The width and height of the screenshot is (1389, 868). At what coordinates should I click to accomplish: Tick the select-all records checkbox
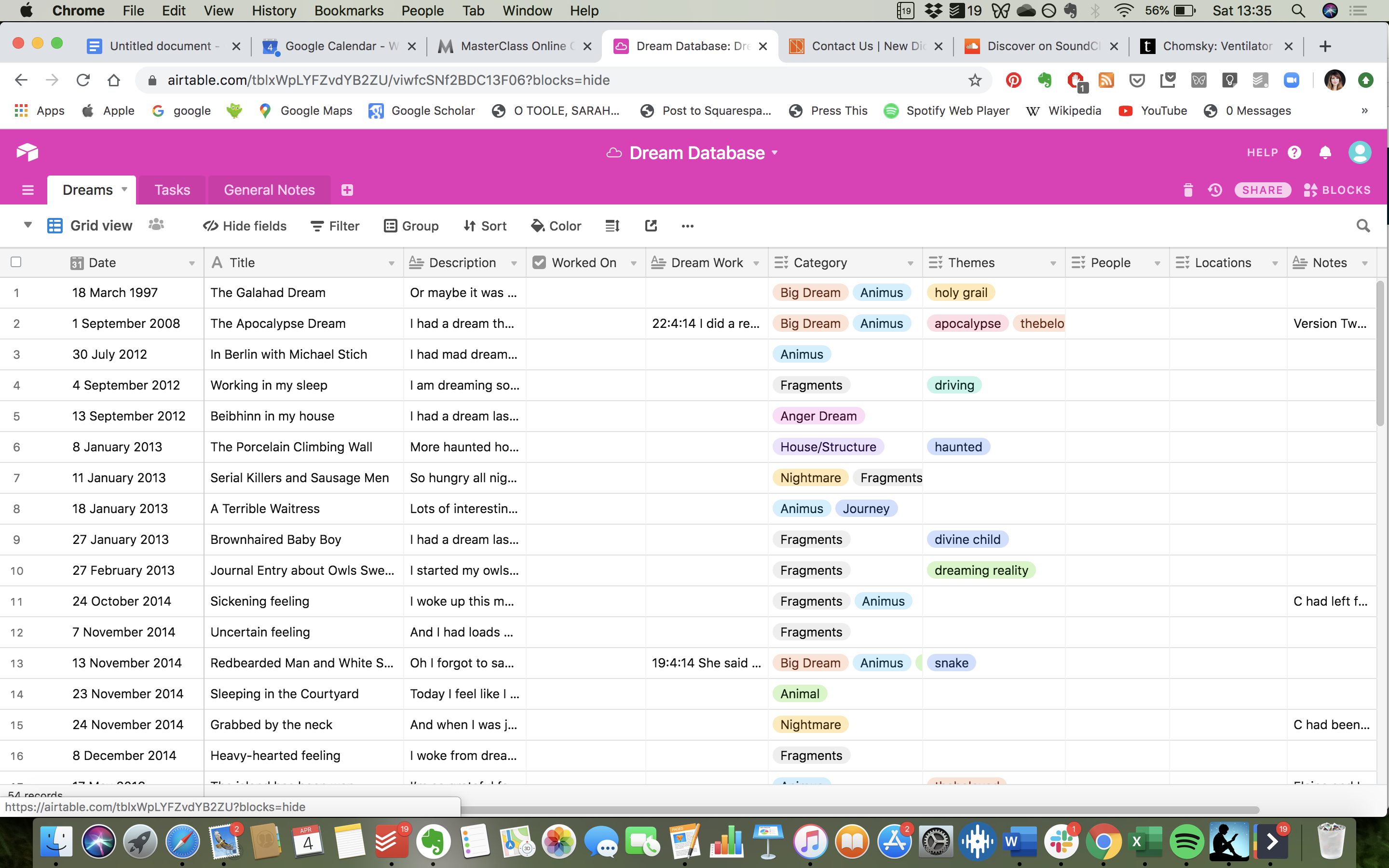pyautogui.click(x=16, y=262)
